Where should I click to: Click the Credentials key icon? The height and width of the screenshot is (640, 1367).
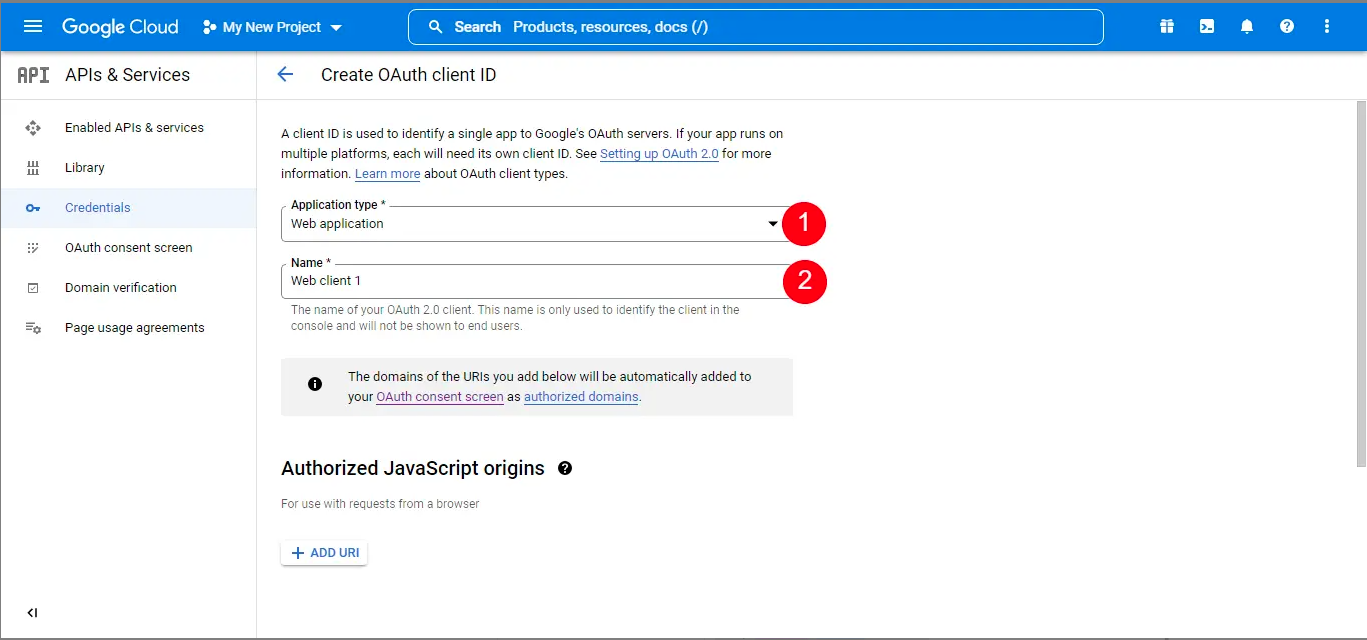click(x=35, y=207)
